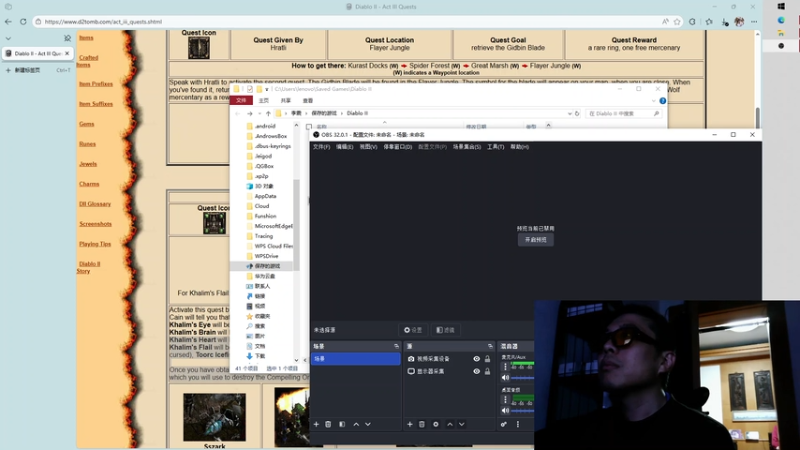Image resolution: width=800 pixels, height=450 pixels.
Task: Lock the display capture source
Action: click(x=487, y=371)
